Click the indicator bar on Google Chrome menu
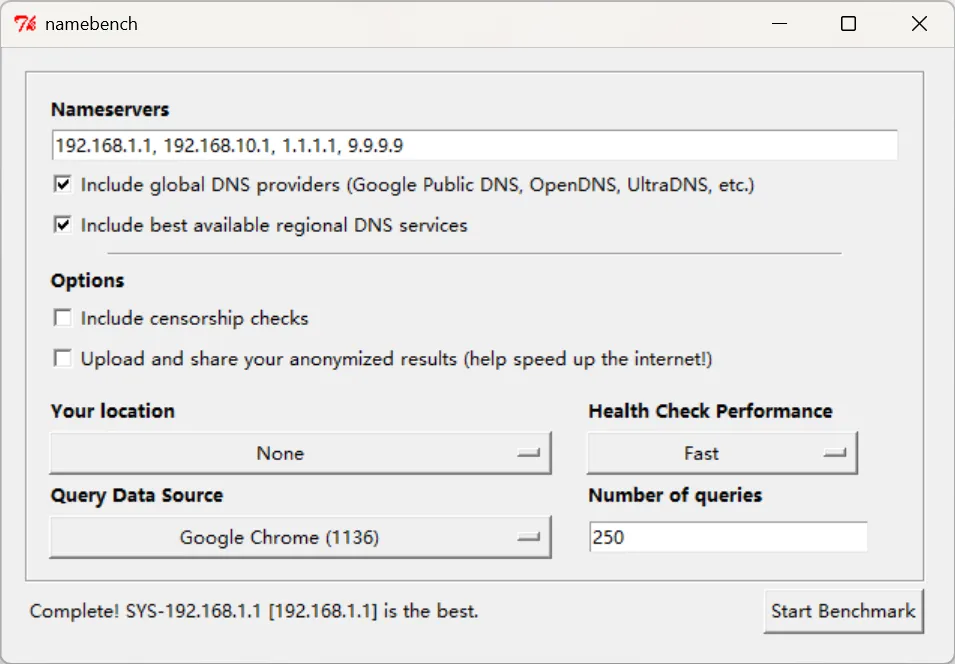The height and width of the screenshot is (664, 955). click(528, 538)
